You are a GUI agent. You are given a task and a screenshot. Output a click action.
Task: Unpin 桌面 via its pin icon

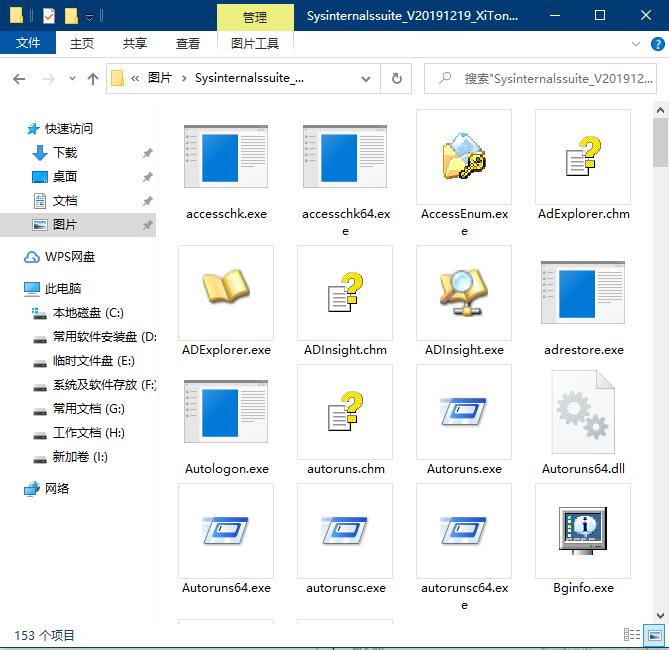click(x=147, y=176)
